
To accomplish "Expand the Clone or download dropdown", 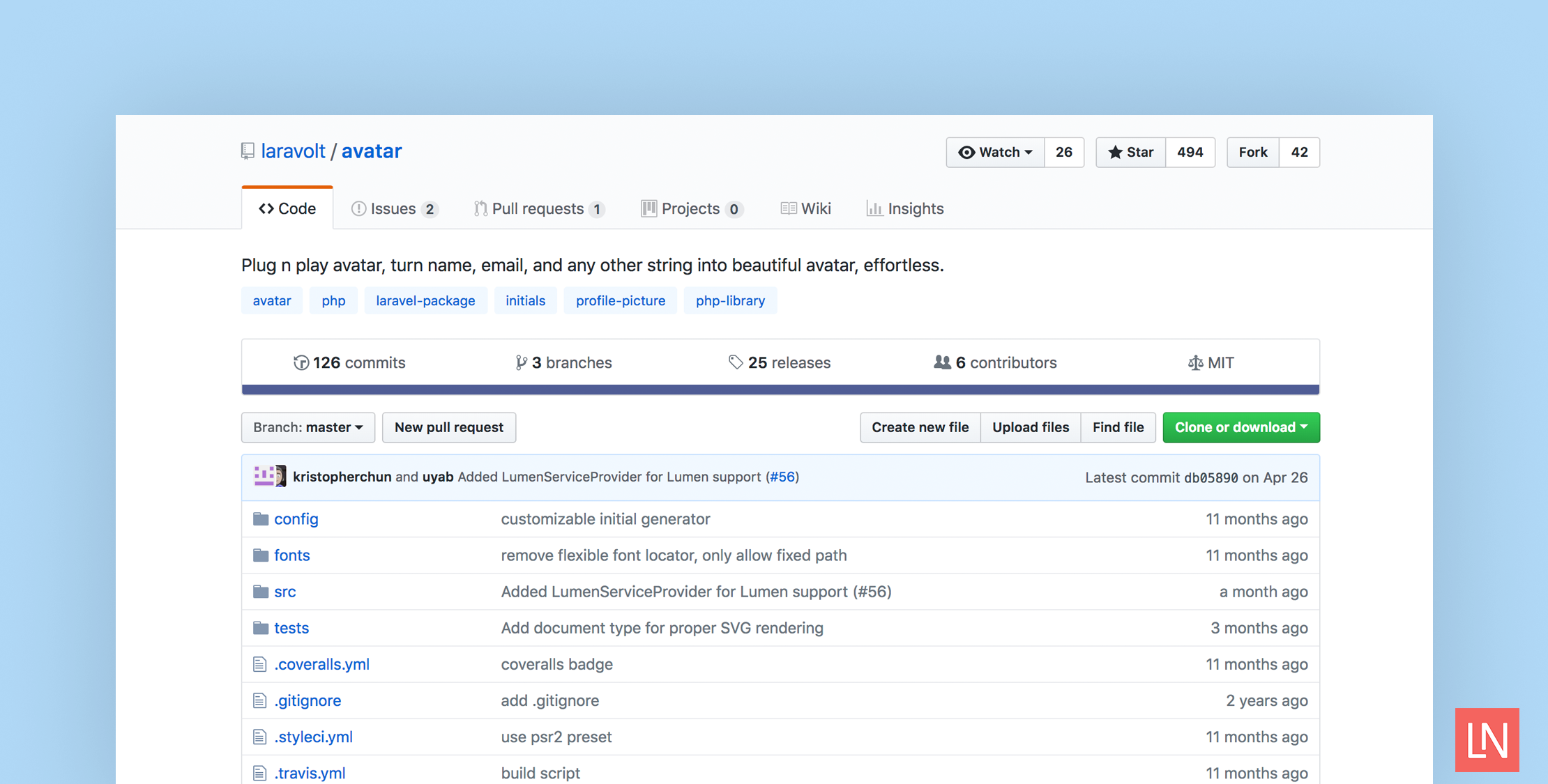I will coord(1239,427).
